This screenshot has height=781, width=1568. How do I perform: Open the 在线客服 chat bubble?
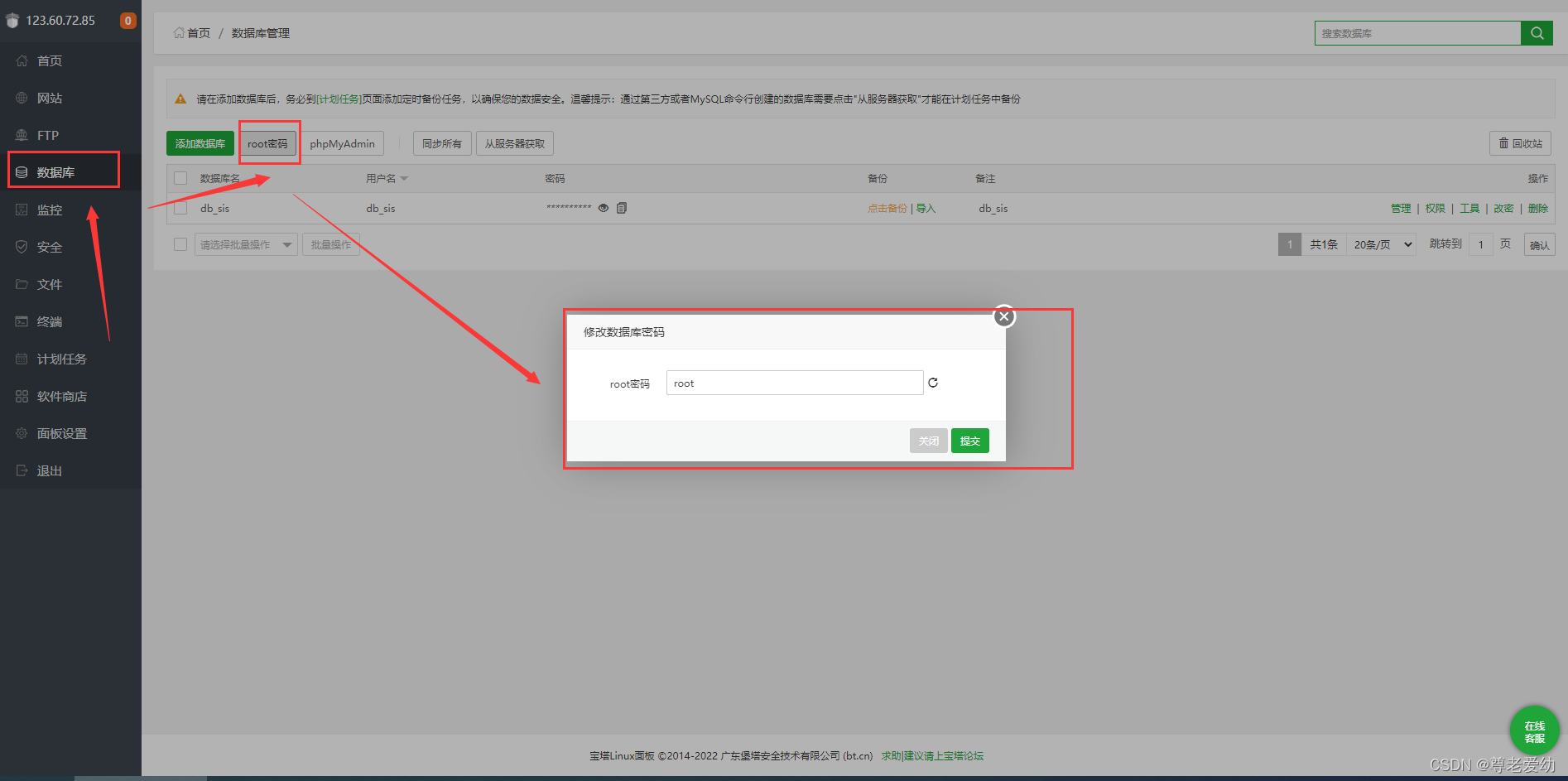[x=1535, y=730]
